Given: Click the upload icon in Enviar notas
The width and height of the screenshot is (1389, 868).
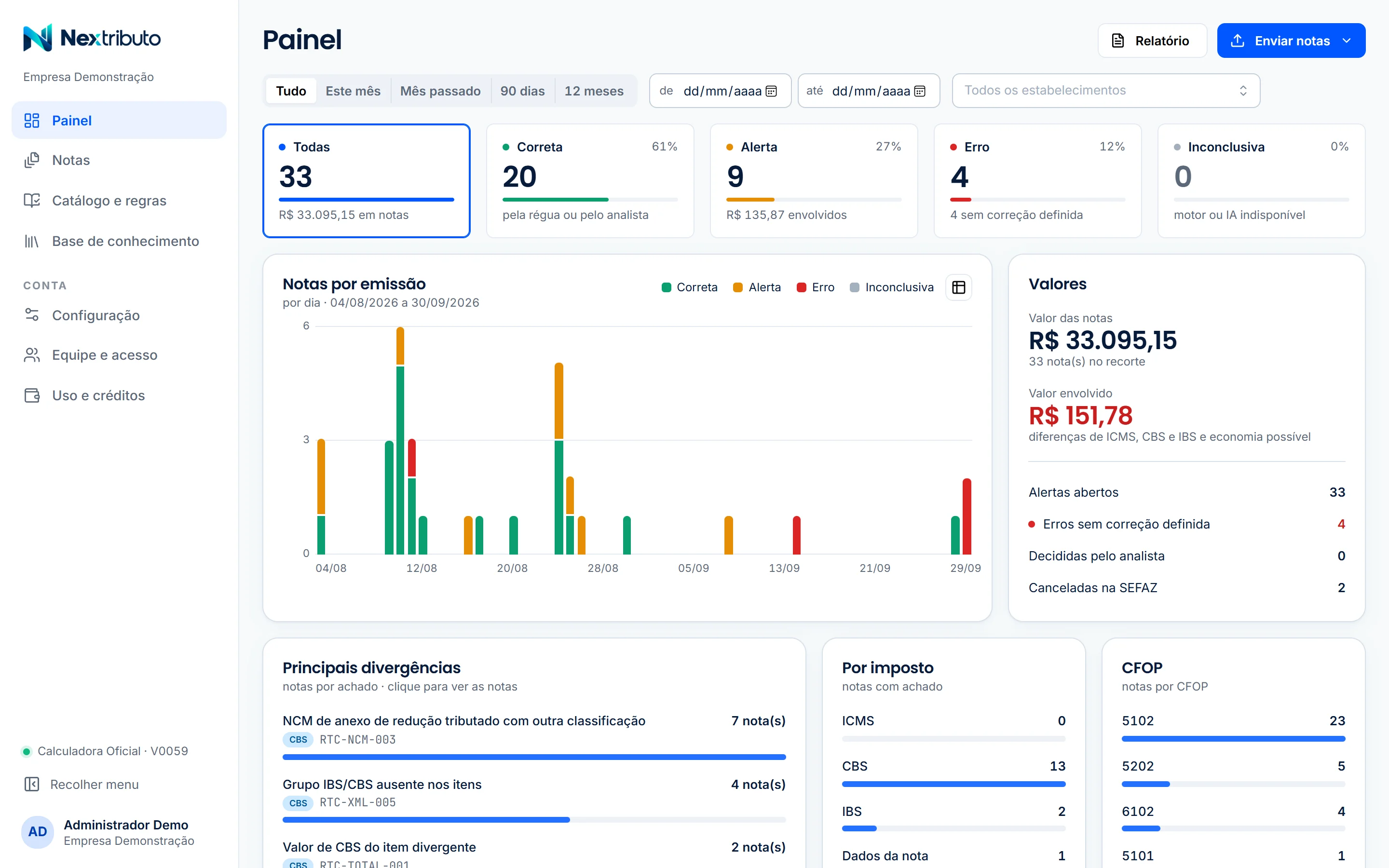Looking at the screenshot, I should (1238, 41).
